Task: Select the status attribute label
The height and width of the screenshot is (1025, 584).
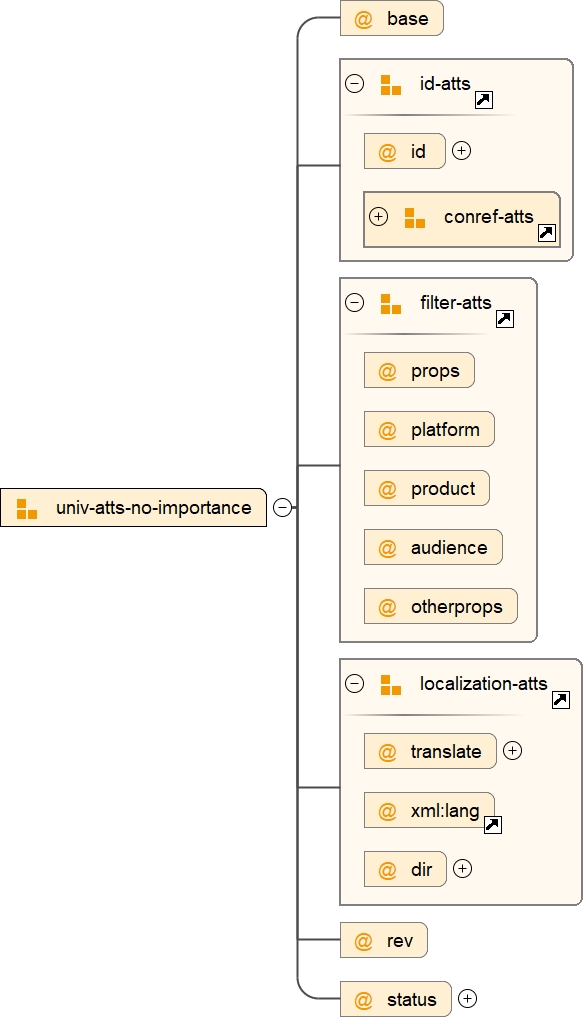Action: 411,1000
